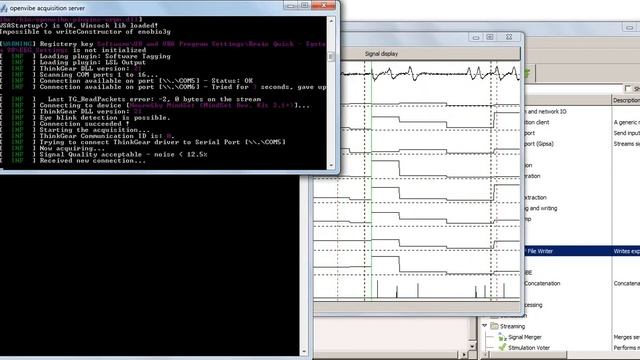The width and height of the screenshot is (640, 360).
Task: Click 'Signal Quality acceptable' console line
Action: [x=123, y=155]
